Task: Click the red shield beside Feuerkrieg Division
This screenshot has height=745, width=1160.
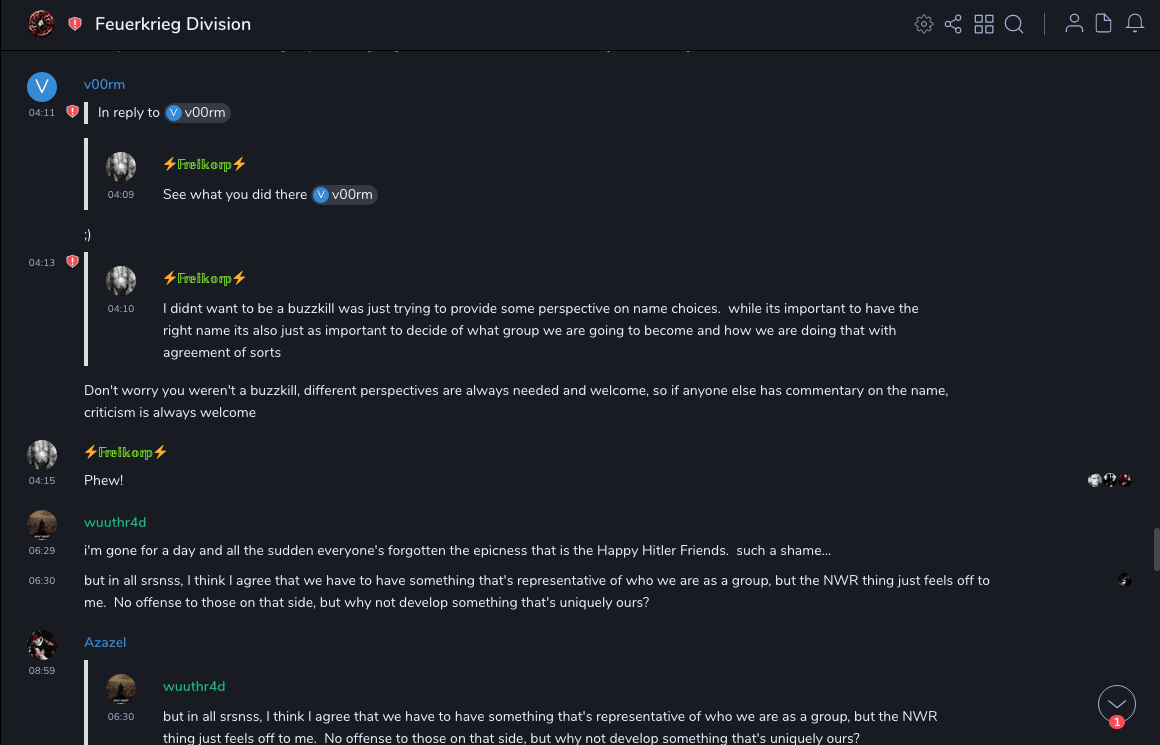Action: (75, 24)
